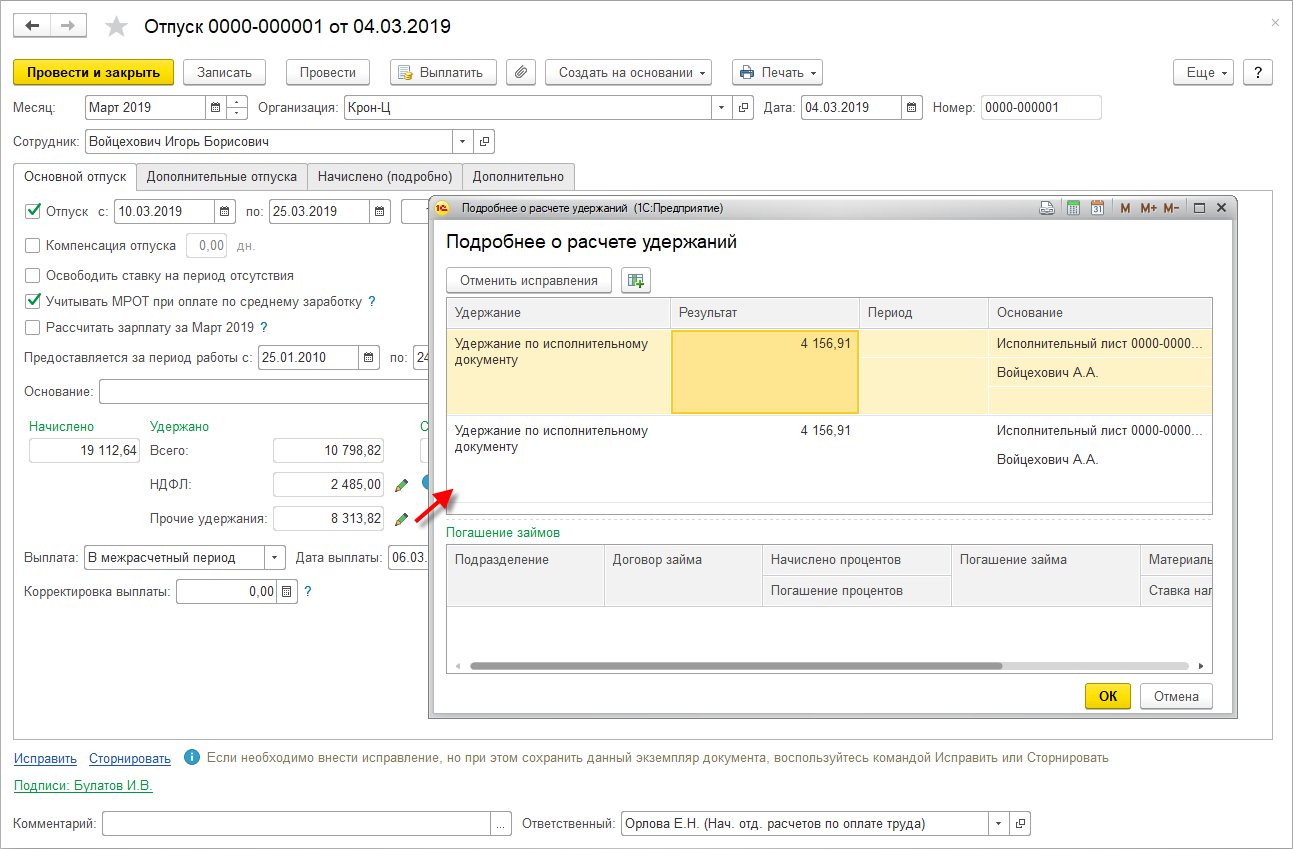Click the Комментарий input field
This screenshot has height=849, width=1293.
coord(297,824)
